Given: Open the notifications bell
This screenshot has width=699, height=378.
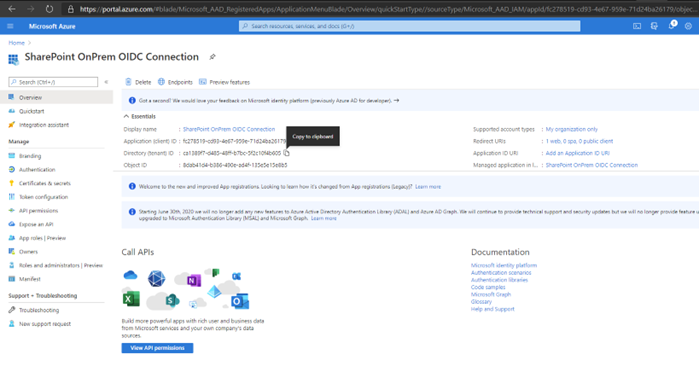Looking at the screenshot, I should (x=671, y=26).
